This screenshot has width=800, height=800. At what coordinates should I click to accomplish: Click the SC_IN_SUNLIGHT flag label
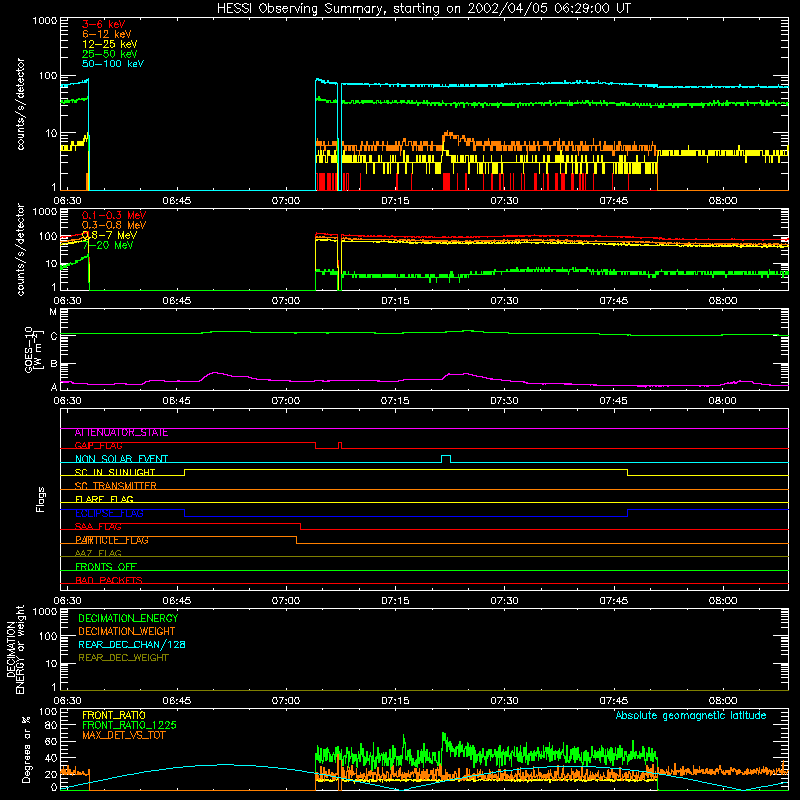(x=115, y=472)
